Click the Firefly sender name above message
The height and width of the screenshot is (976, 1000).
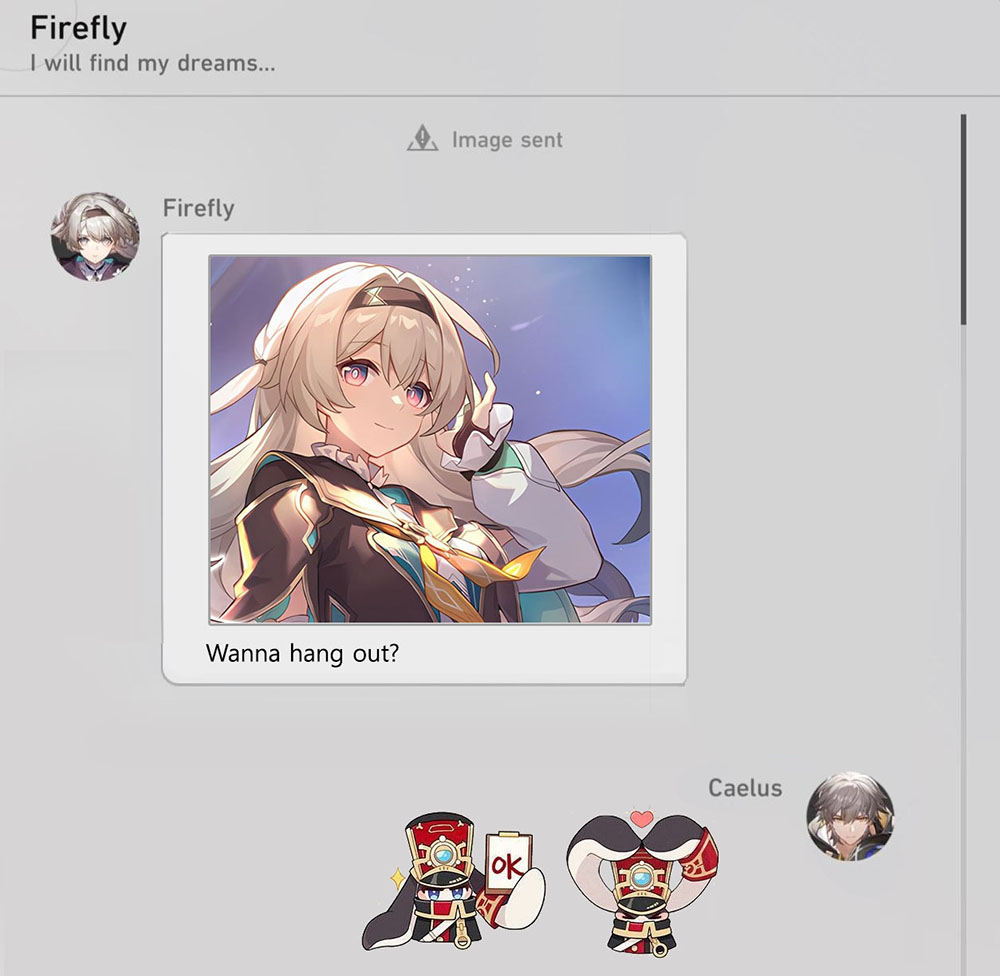(198, 208)
